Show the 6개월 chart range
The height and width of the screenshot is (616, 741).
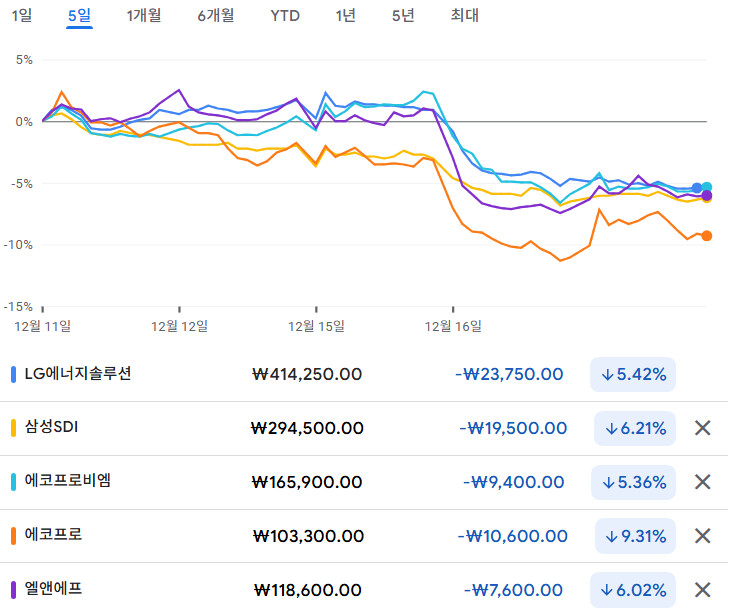coord(216,15)
